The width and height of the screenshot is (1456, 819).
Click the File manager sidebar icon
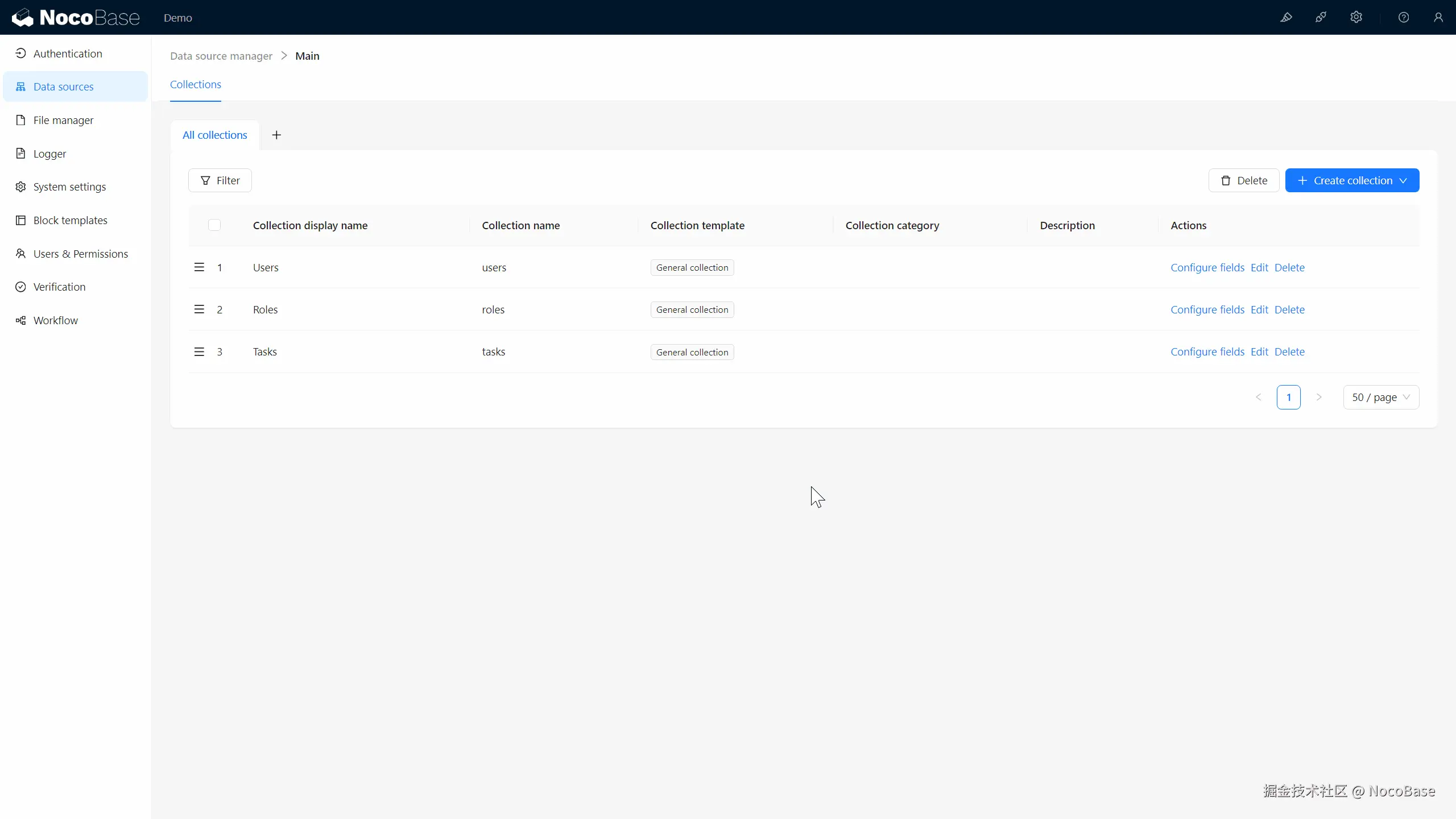point(20,120)
